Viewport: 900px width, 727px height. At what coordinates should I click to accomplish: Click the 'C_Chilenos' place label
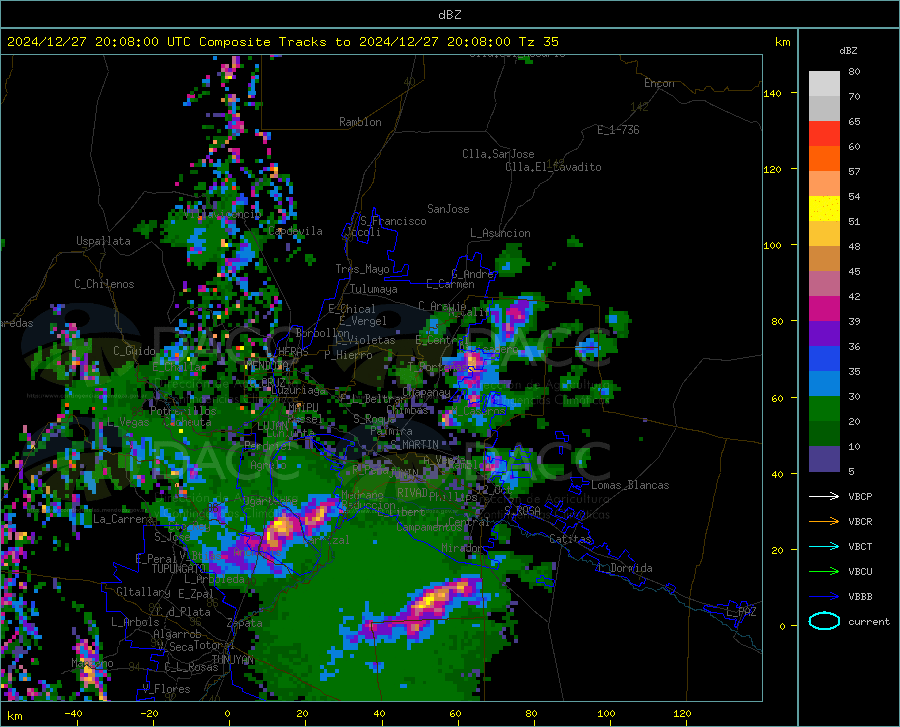(104, 284)
